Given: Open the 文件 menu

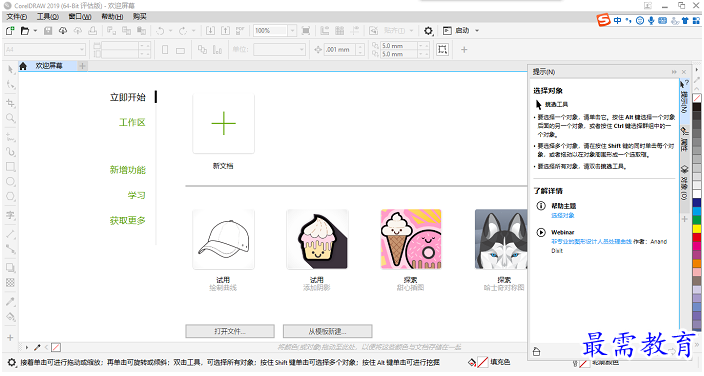Looking at the screenshot, I should point(17,17).
